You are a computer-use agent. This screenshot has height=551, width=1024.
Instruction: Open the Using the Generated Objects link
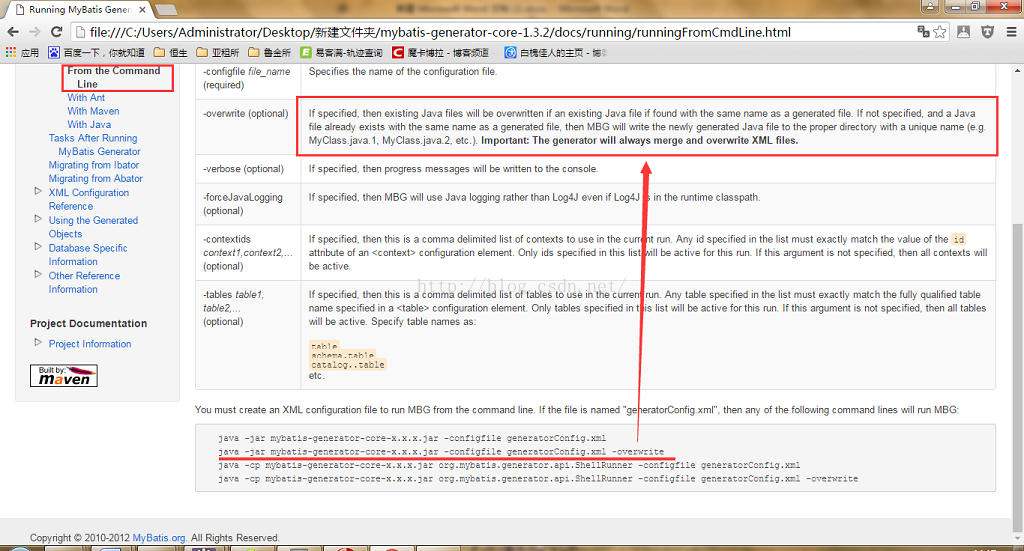(x=93, y=227)
